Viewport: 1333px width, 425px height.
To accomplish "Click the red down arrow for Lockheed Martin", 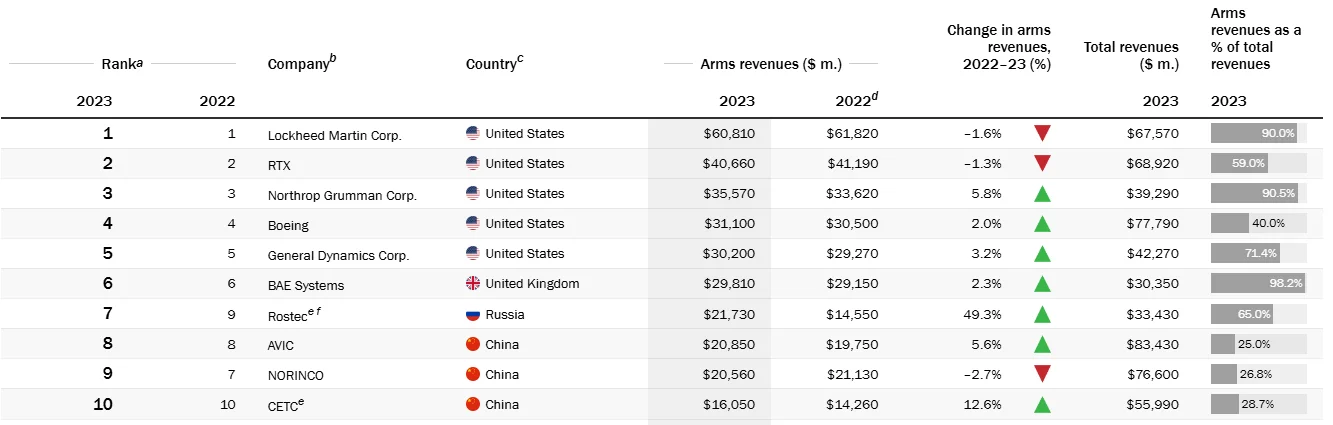I will click(x=1042, y=133).
